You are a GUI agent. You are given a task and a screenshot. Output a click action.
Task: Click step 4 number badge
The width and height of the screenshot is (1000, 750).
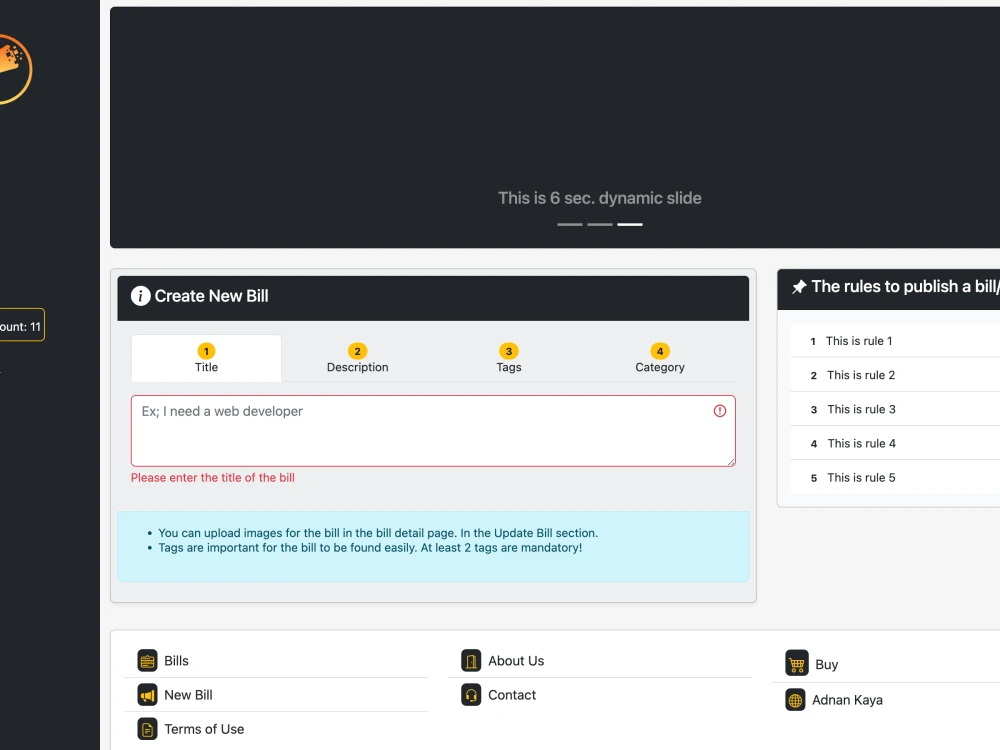click(659, 351)
